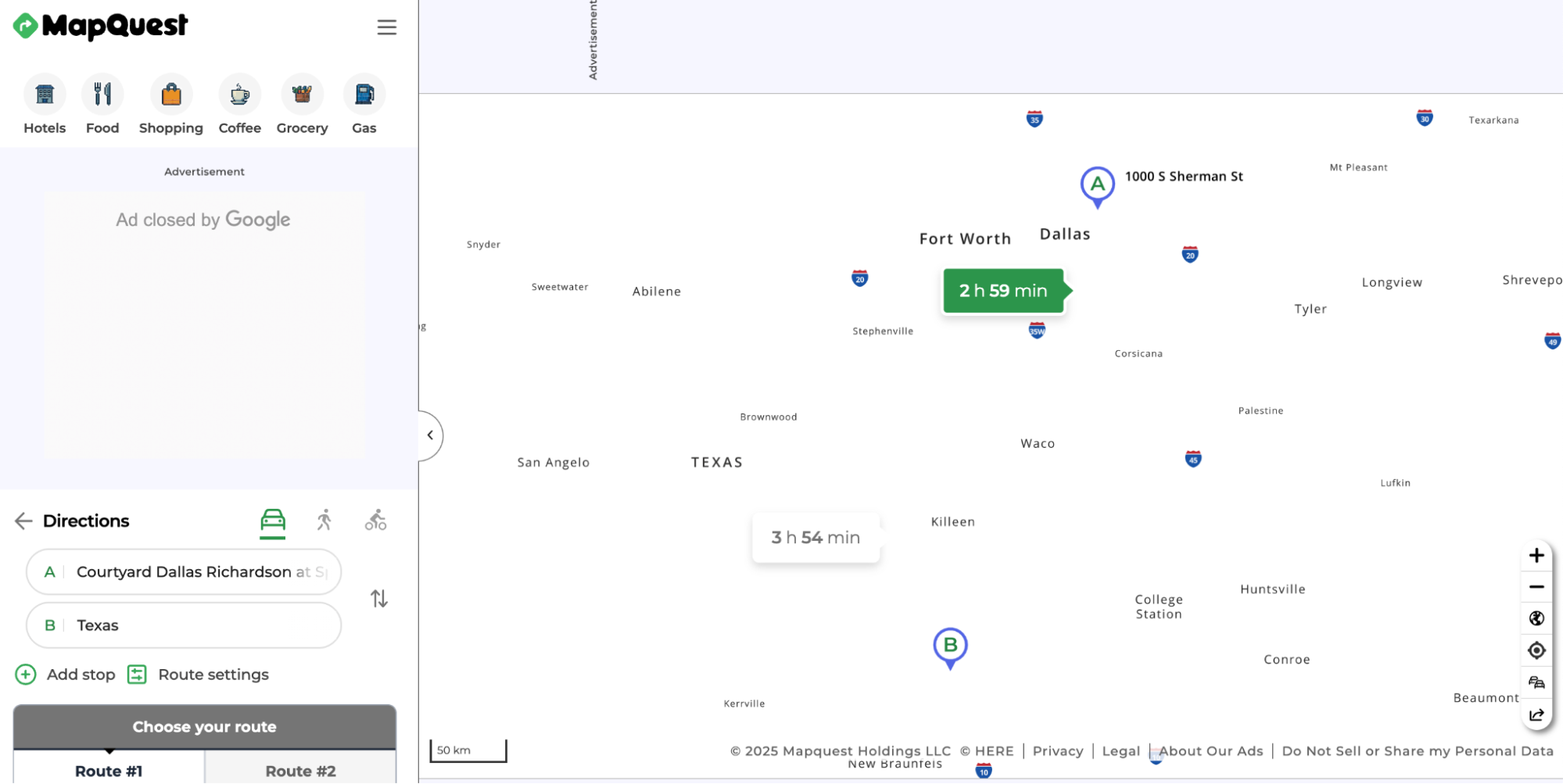Go back from Directions panel
Image resolution: width=1563 pixels, height=784 pixels.
click(x=23, y=521)
